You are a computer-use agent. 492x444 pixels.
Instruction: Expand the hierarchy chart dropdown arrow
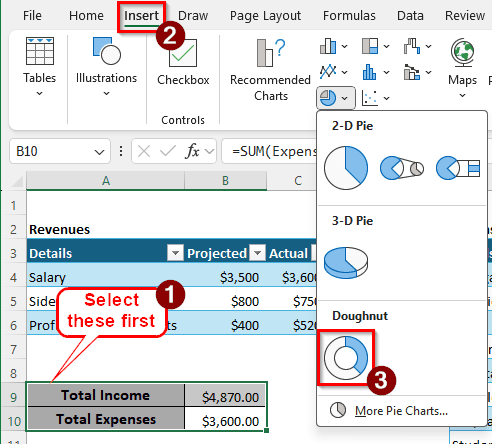tap(386, 46)
